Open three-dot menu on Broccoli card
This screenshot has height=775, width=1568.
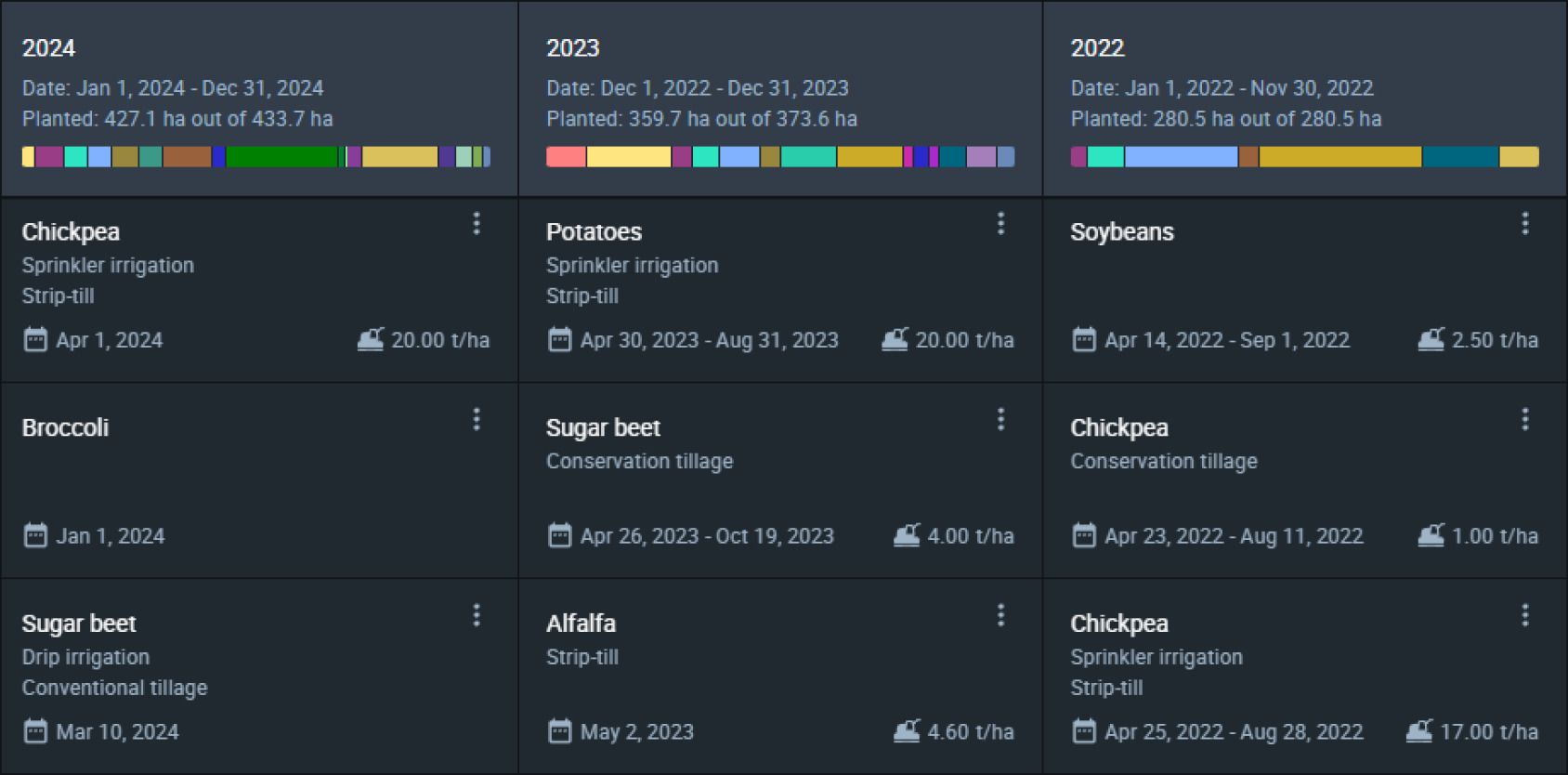click(x=477, y=419)
